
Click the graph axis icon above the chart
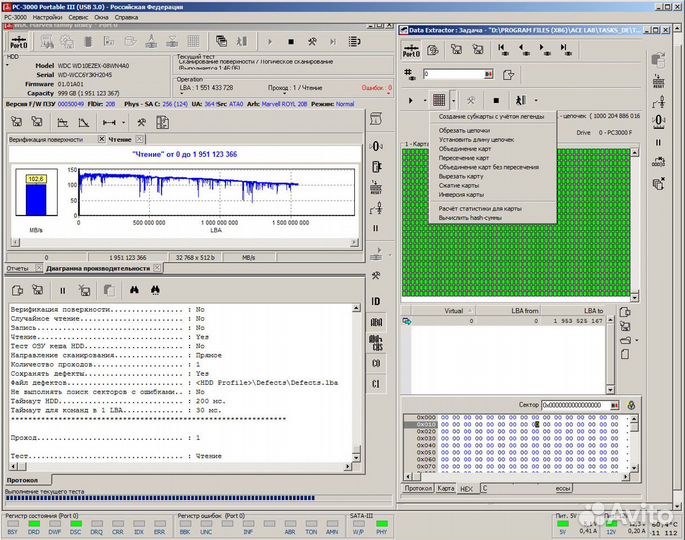(x=62, y=122)
